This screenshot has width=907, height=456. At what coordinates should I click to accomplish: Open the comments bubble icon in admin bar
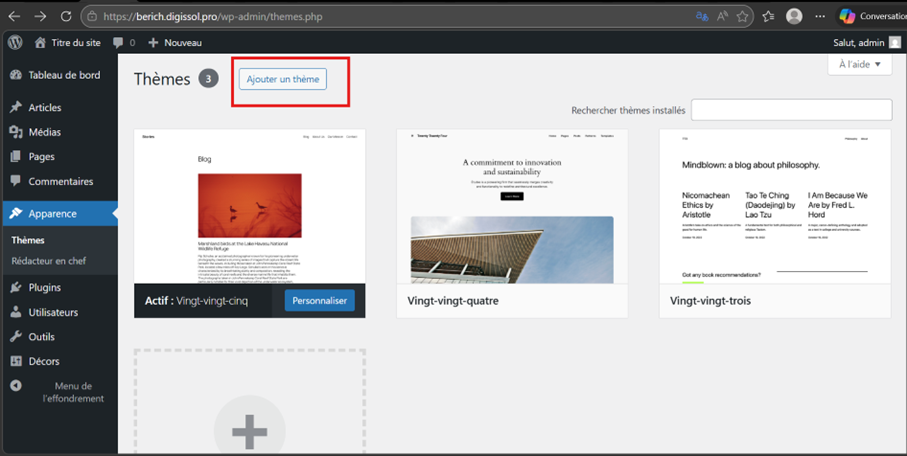[x=119, y=43]
